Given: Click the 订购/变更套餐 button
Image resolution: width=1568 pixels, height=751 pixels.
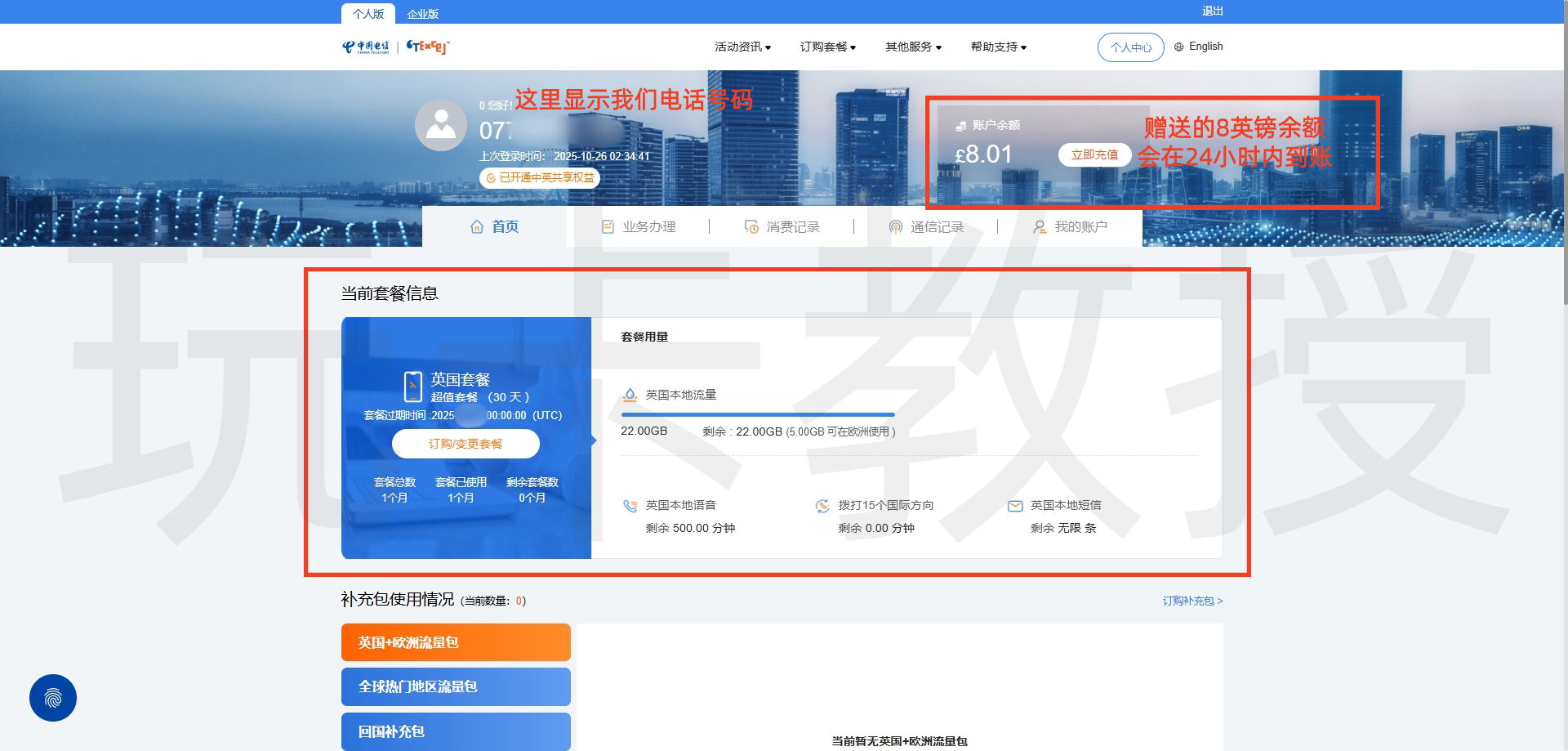Looking at the screenshot, I should [465, 444].
